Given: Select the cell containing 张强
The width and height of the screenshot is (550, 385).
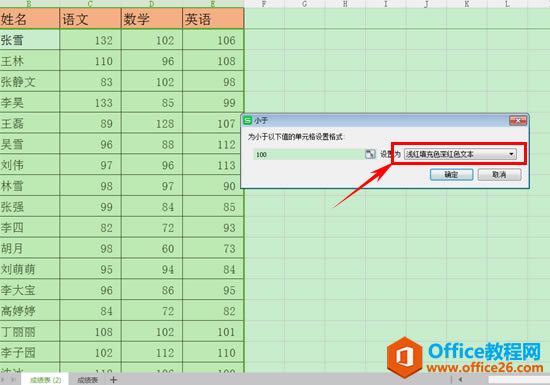Looking at the screenshot, I should [29, 207].
